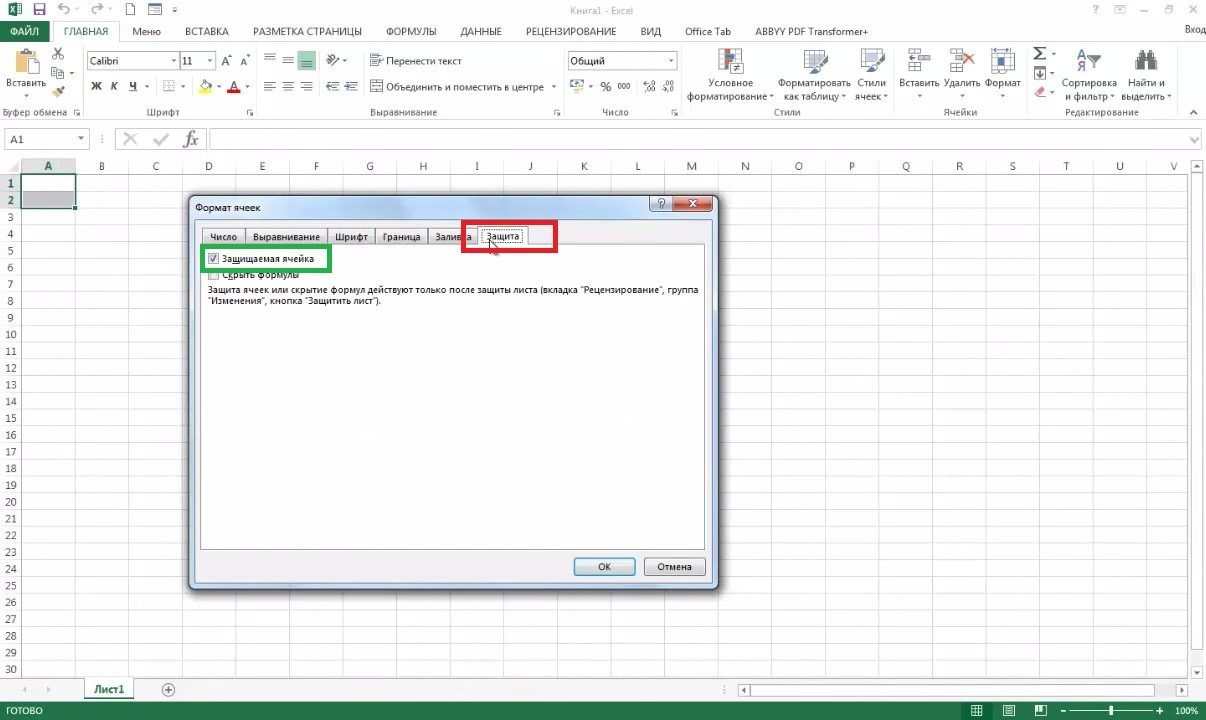Confirm dialog with the ОК button

pos(604,566)
